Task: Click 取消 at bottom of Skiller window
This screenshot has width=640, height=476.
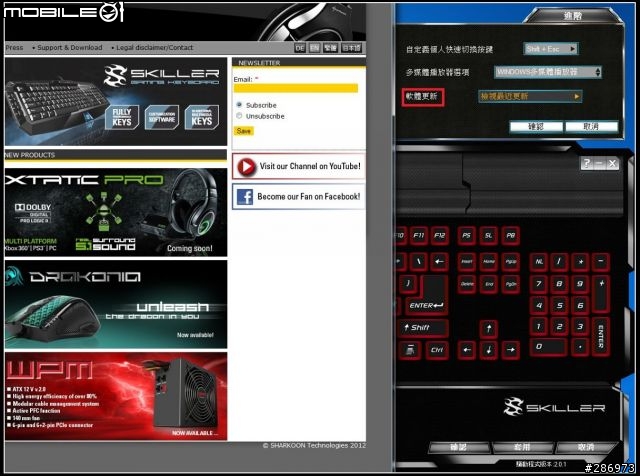Action: [586, 447]
